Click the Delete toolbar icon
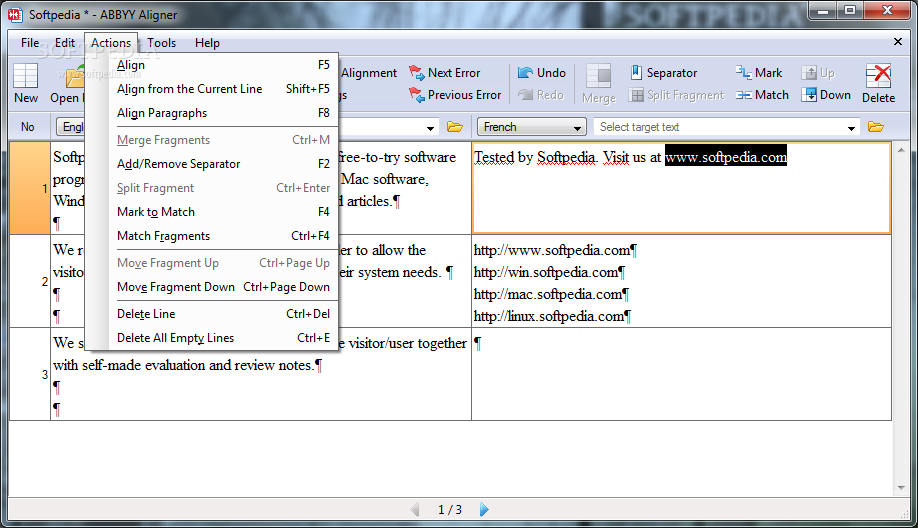 coord(878,76)
